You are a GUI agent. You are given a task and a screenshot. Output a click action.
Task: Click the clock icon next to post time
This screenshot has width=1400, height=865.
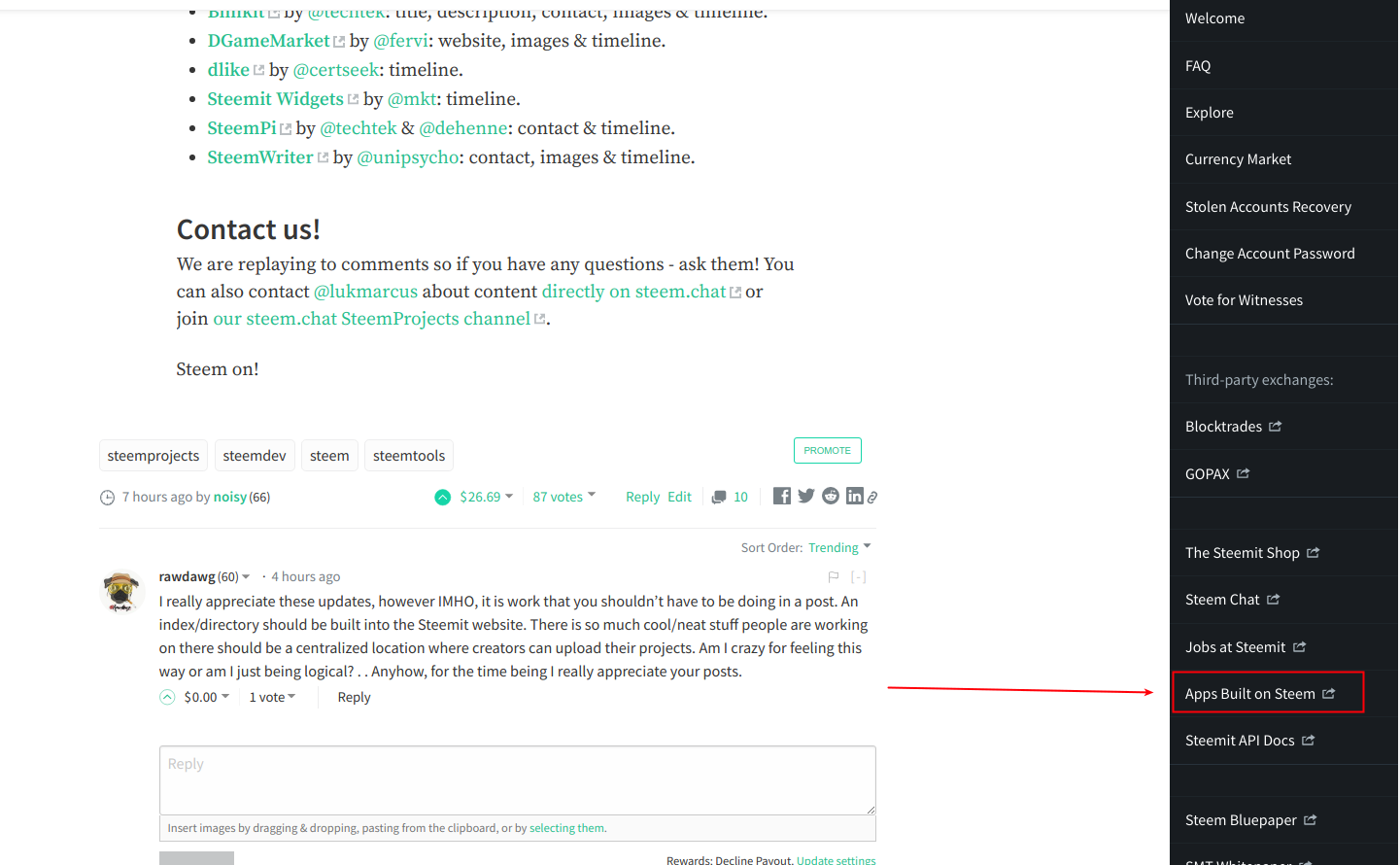point(107,498)
